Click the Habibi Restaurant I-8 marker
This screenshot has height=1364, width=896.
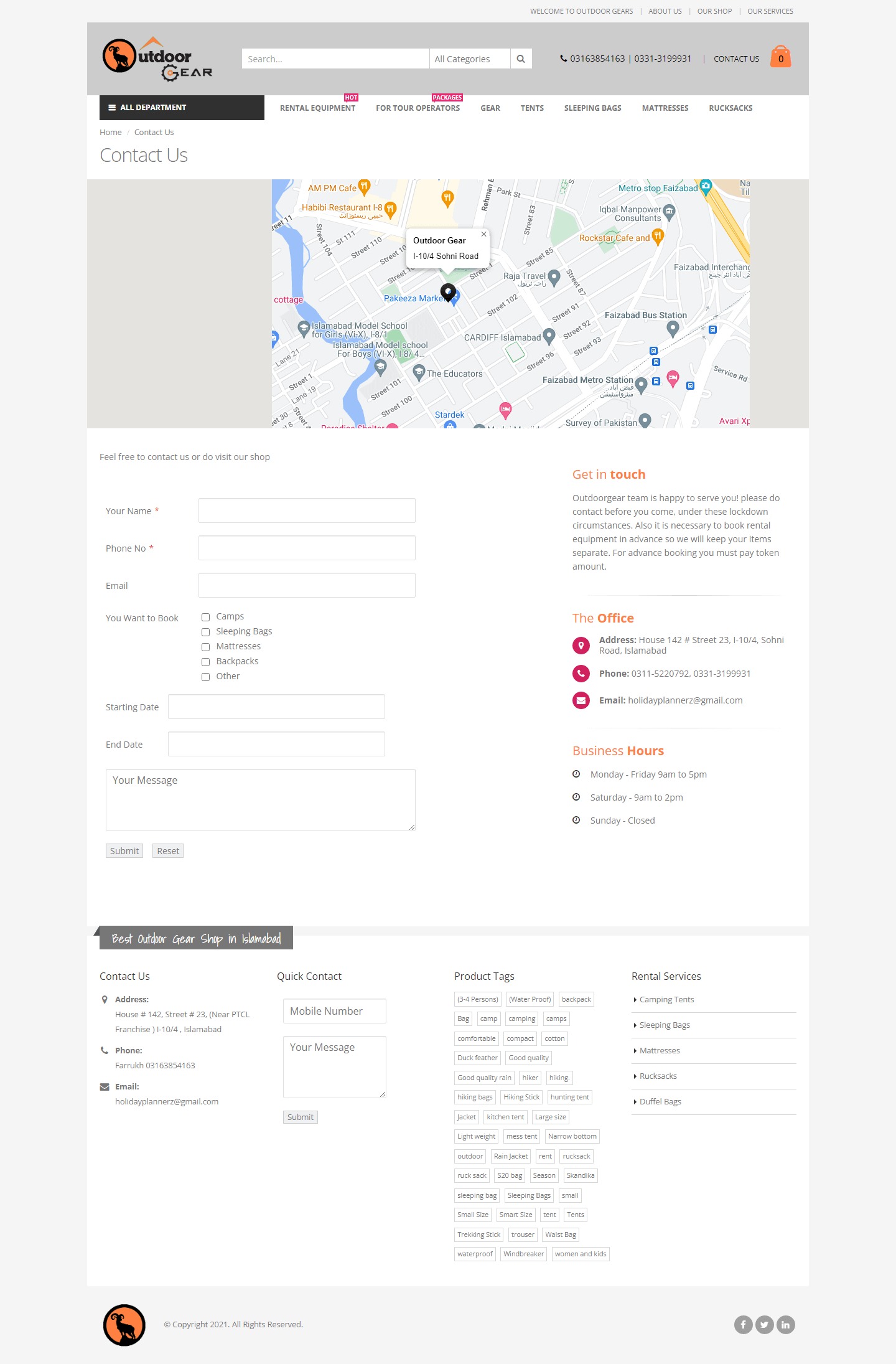(x=390, y=209)
